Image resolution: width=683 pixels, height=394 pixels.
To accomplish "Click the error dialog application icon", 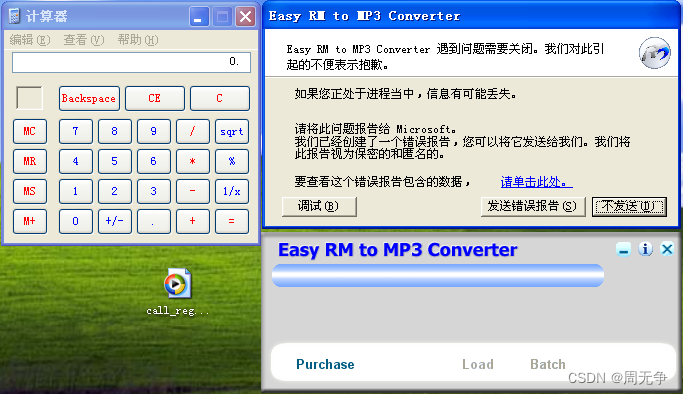I will pos(655,53).
